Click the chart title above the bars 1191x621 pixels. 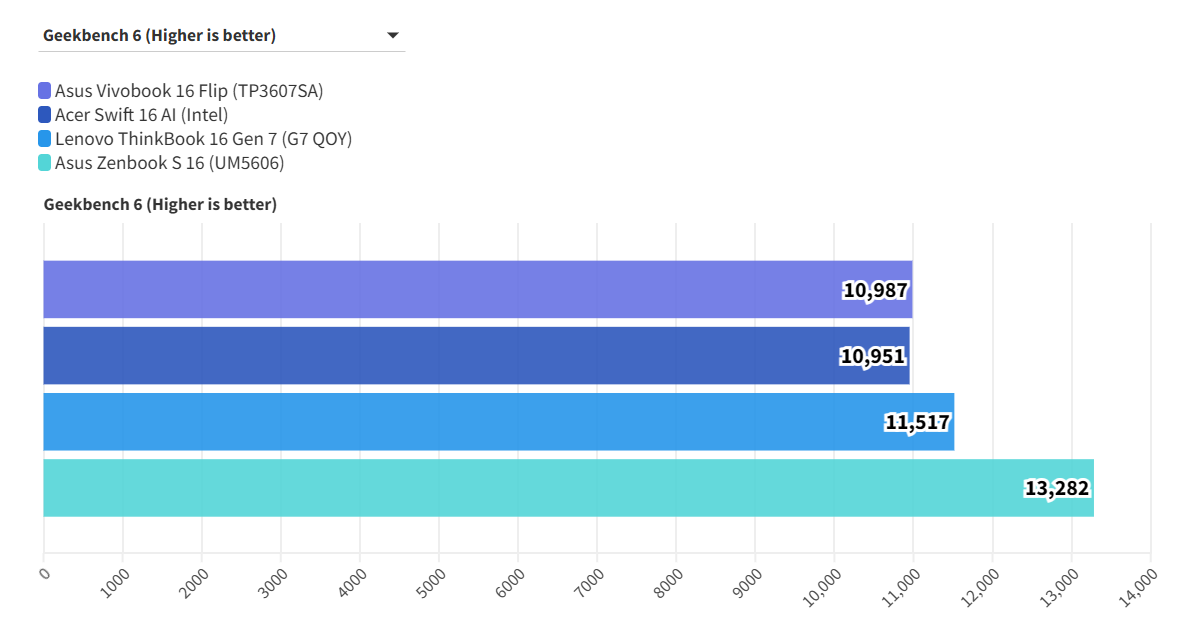point(160,204)
